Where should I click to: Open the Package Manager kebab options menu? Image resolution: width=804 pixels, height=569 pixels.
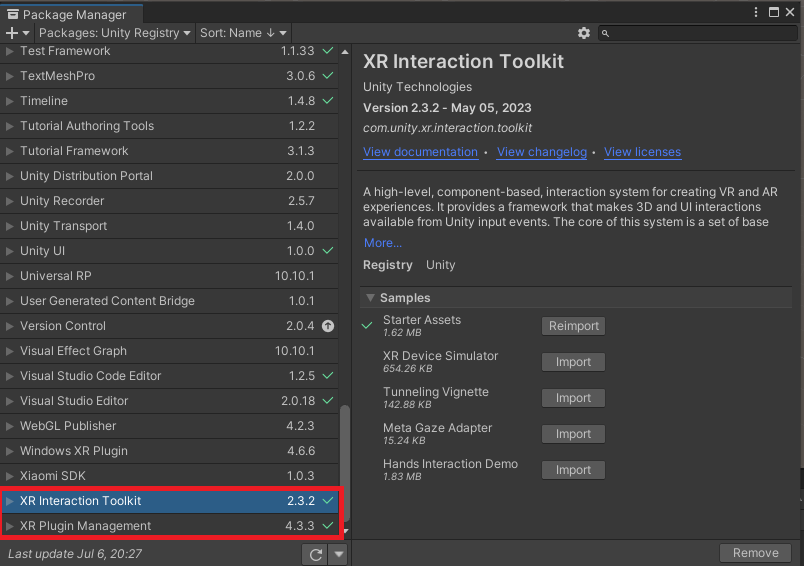coord(755,12)
